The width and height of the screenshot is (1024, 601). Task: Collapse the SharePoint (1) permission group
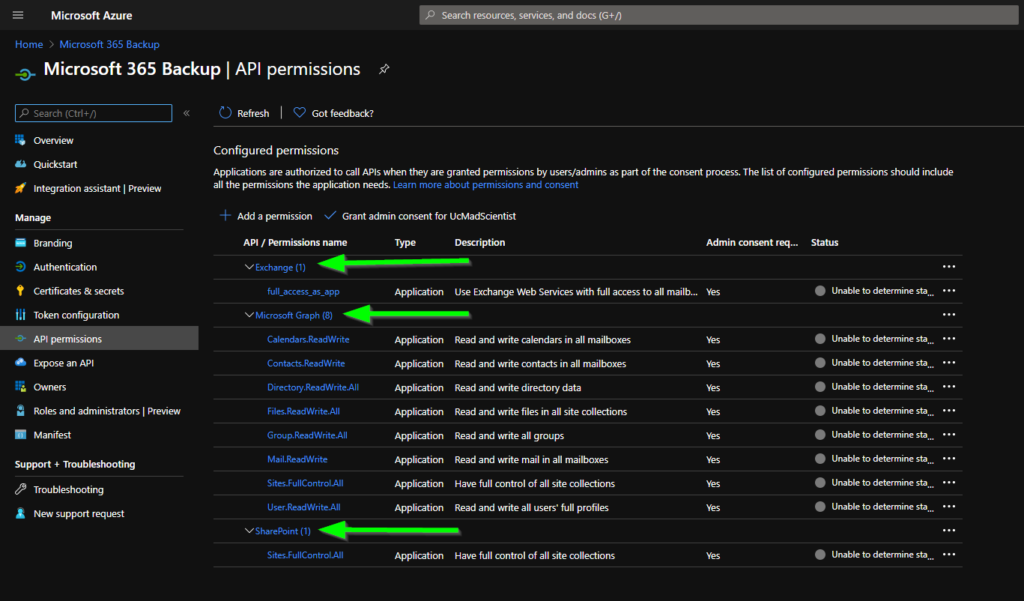coord(249,531)
